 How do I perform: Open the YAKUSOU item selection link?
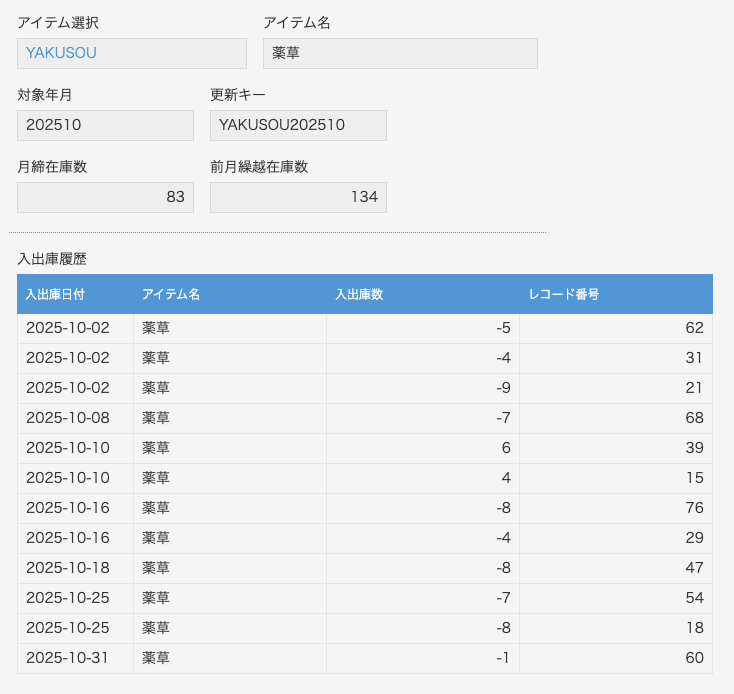tap(62, 53)
